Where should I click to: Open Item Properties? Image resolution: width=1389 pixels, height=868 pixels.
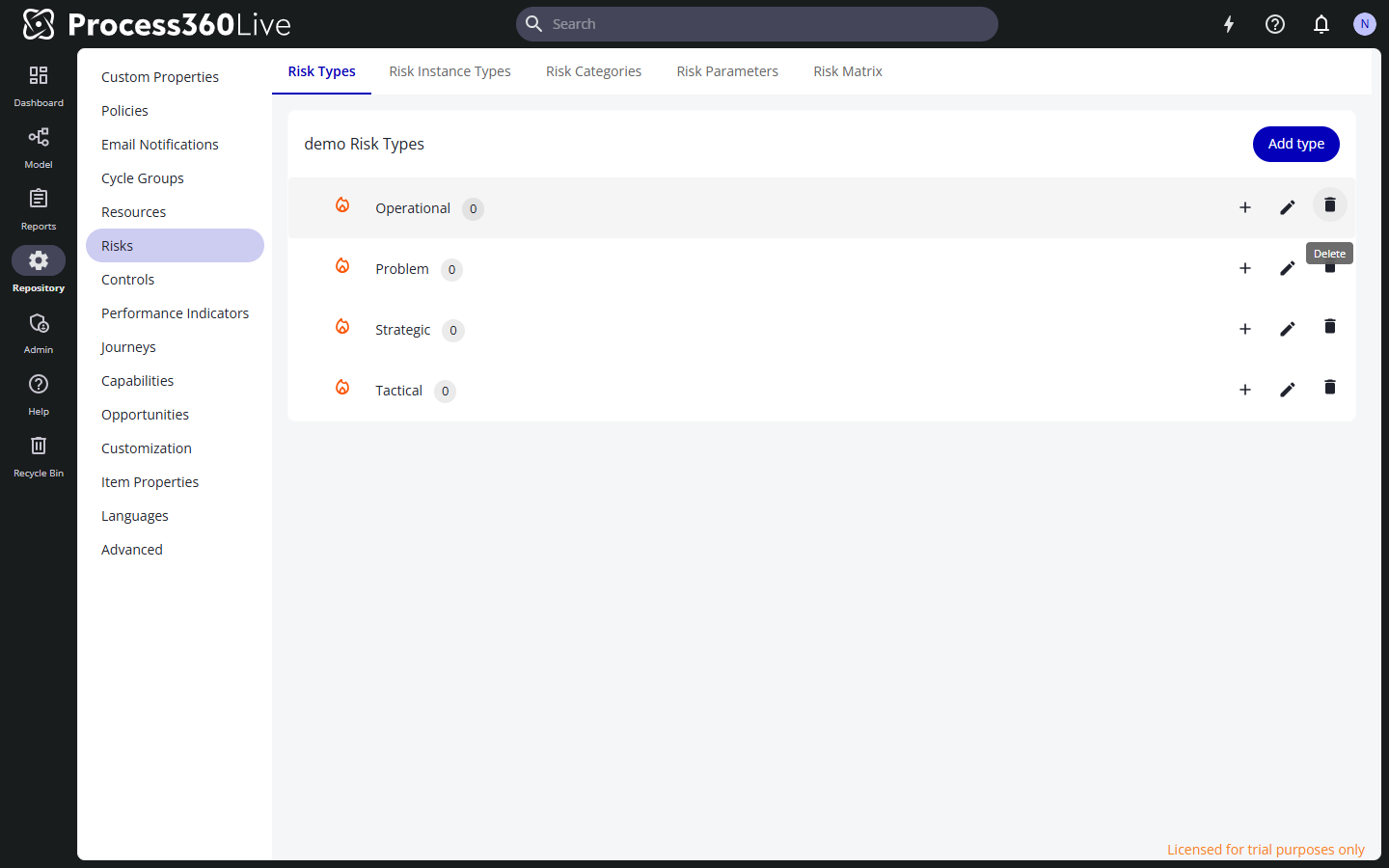tap(175, 482)
